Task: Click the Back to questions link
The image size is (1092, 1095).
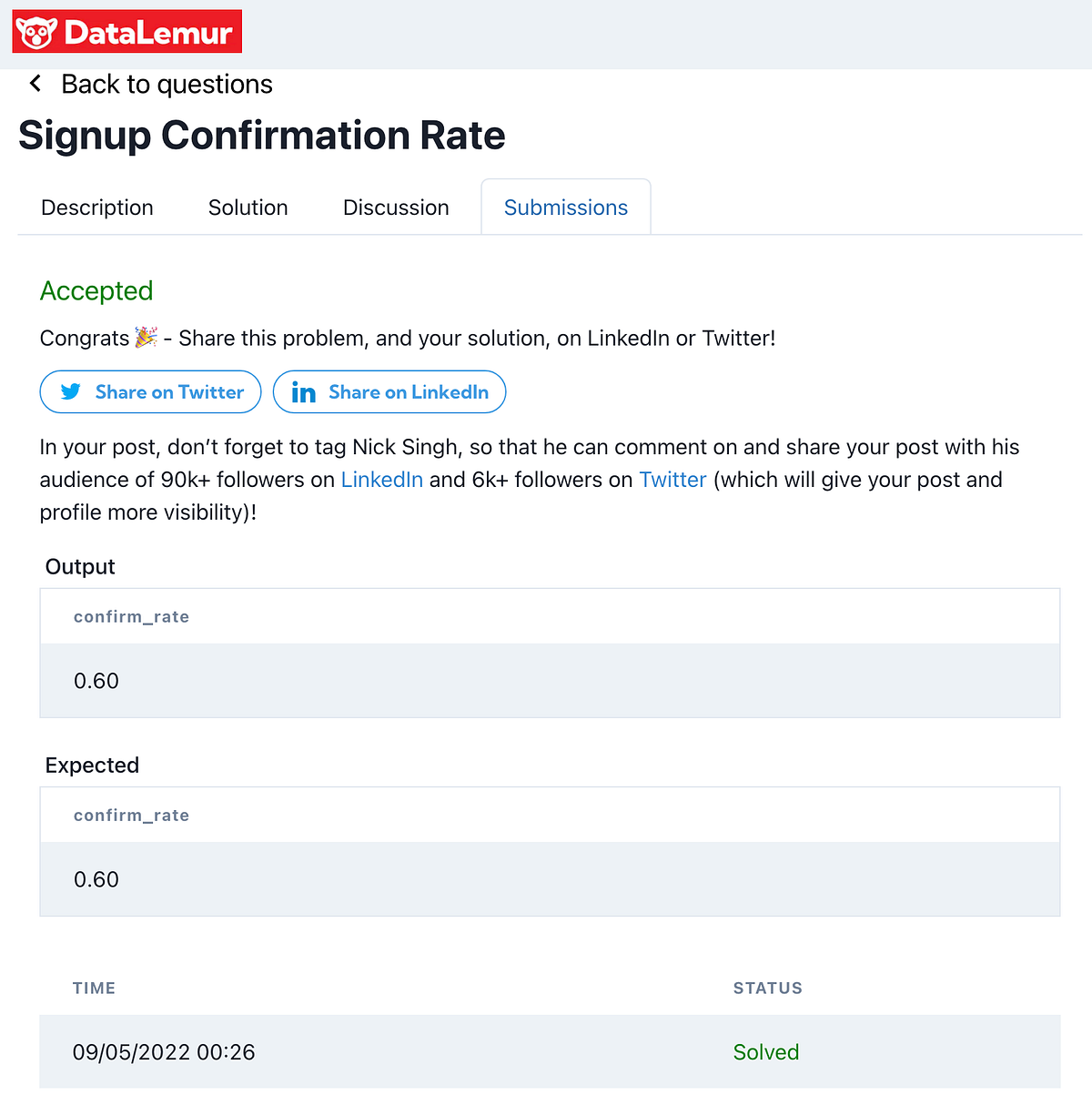Action: tap(167, 83)
